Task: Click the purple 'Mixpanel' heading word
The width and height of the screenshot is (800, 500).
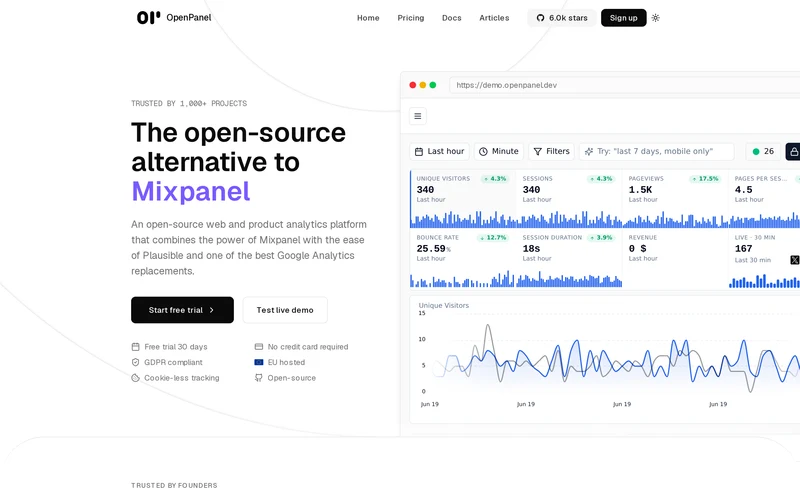Action: 191,191
